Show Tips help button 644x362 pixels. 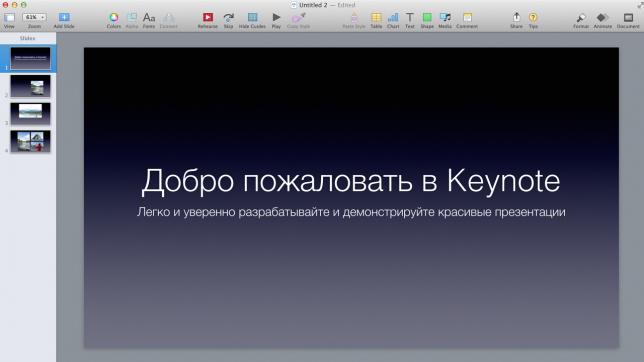pos(533,17)
